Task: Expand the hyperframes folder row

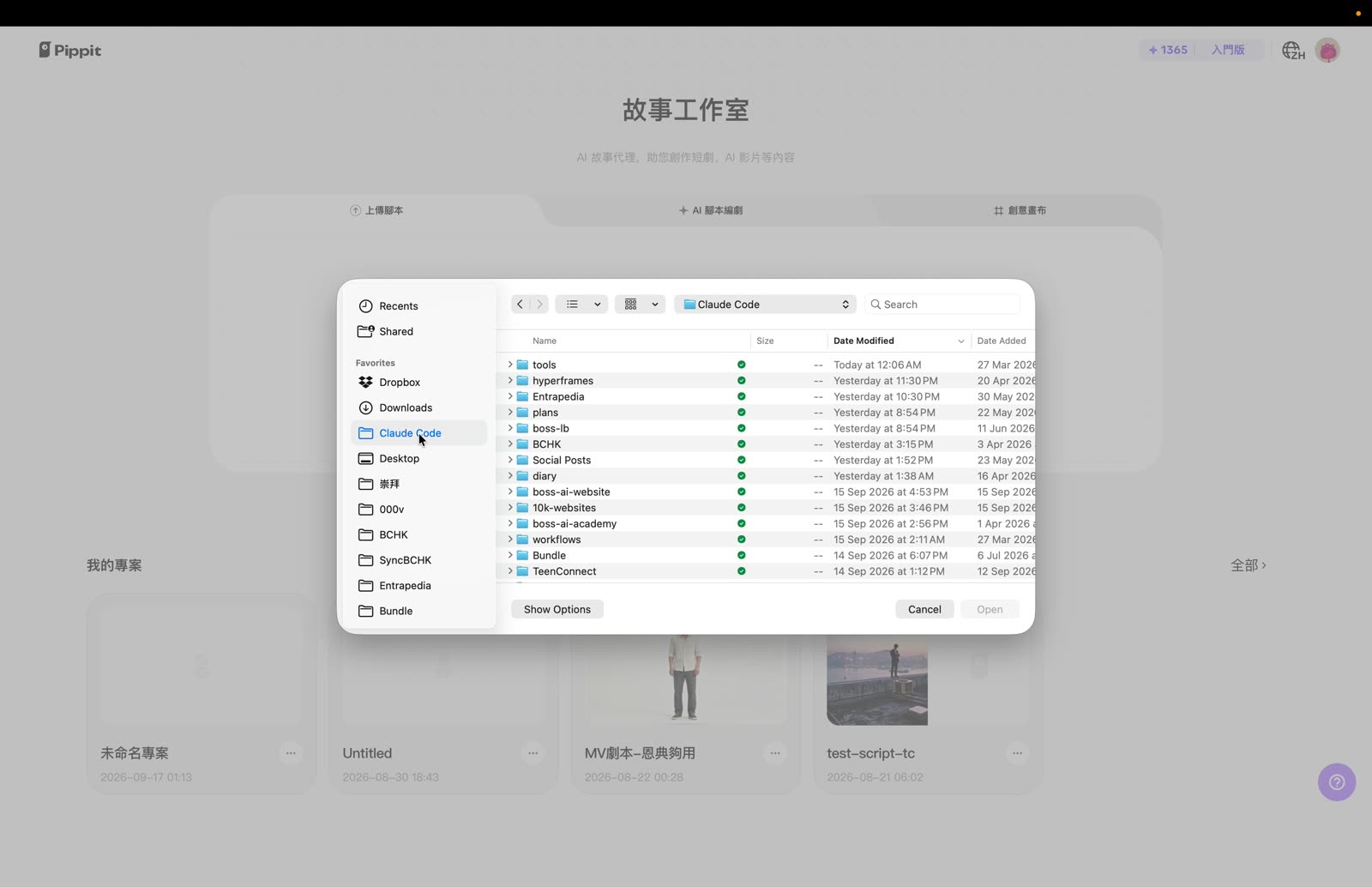Action: coord(510,381)
